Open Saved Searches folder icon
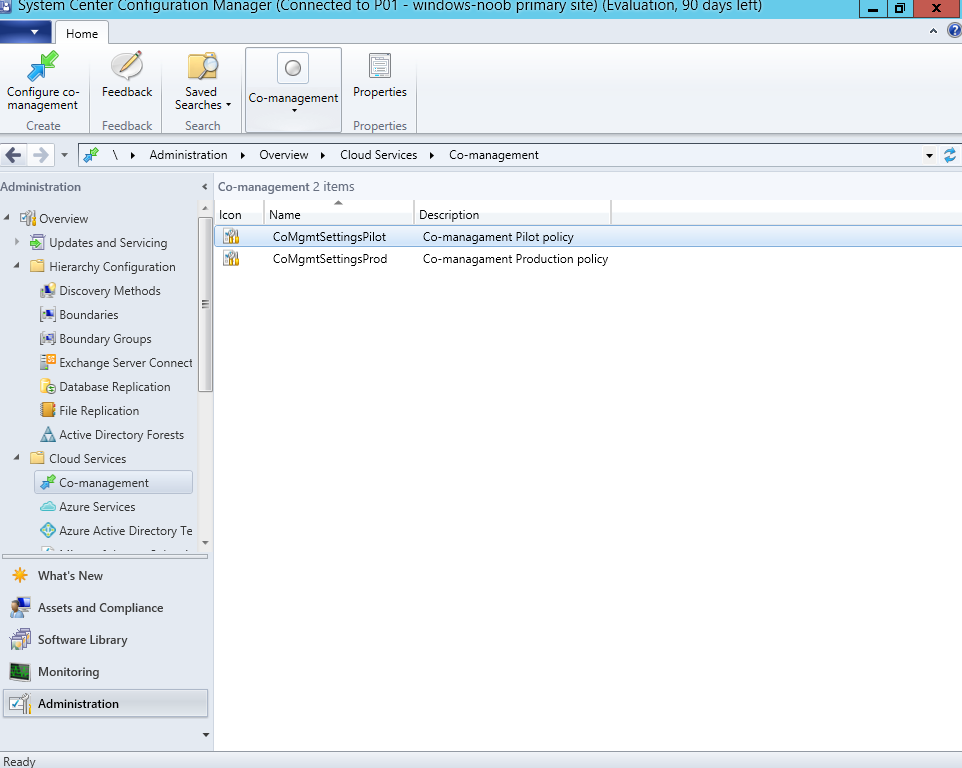 point(202,66)
